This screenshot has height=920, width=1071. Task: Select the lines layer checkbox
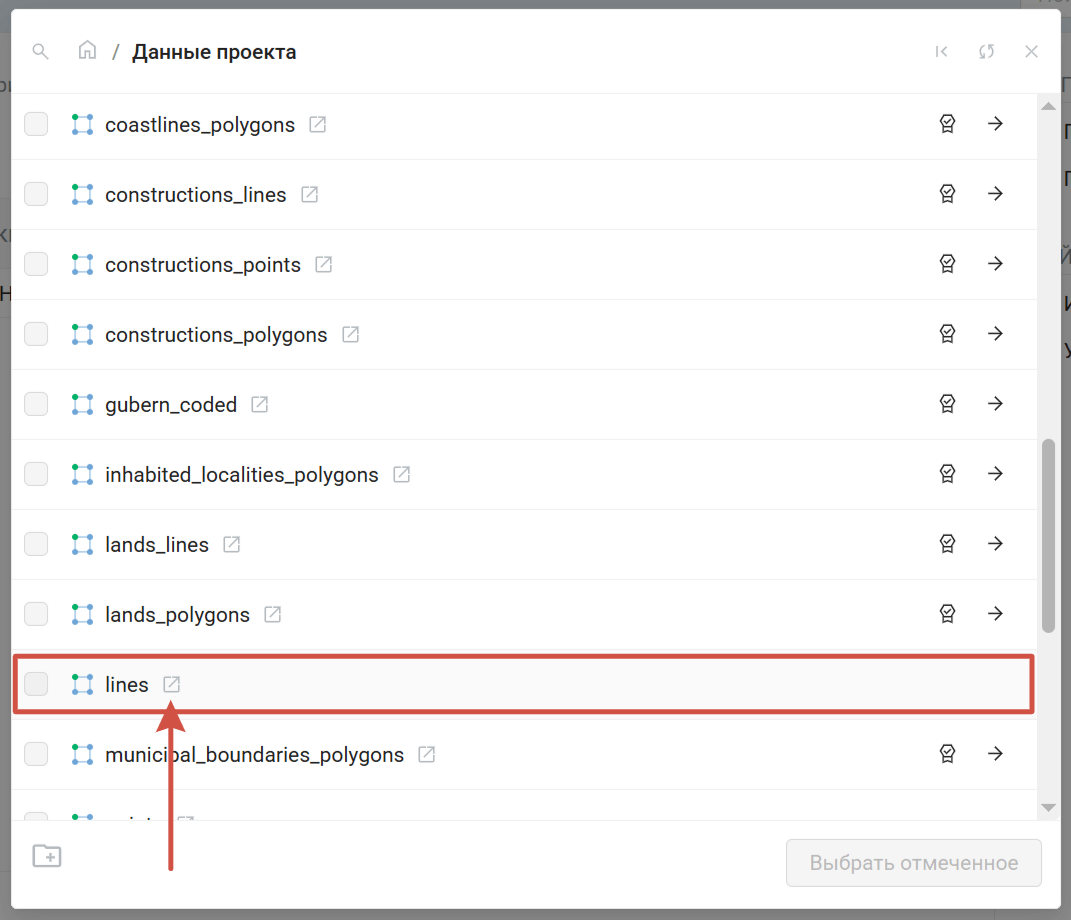[36, 684]
